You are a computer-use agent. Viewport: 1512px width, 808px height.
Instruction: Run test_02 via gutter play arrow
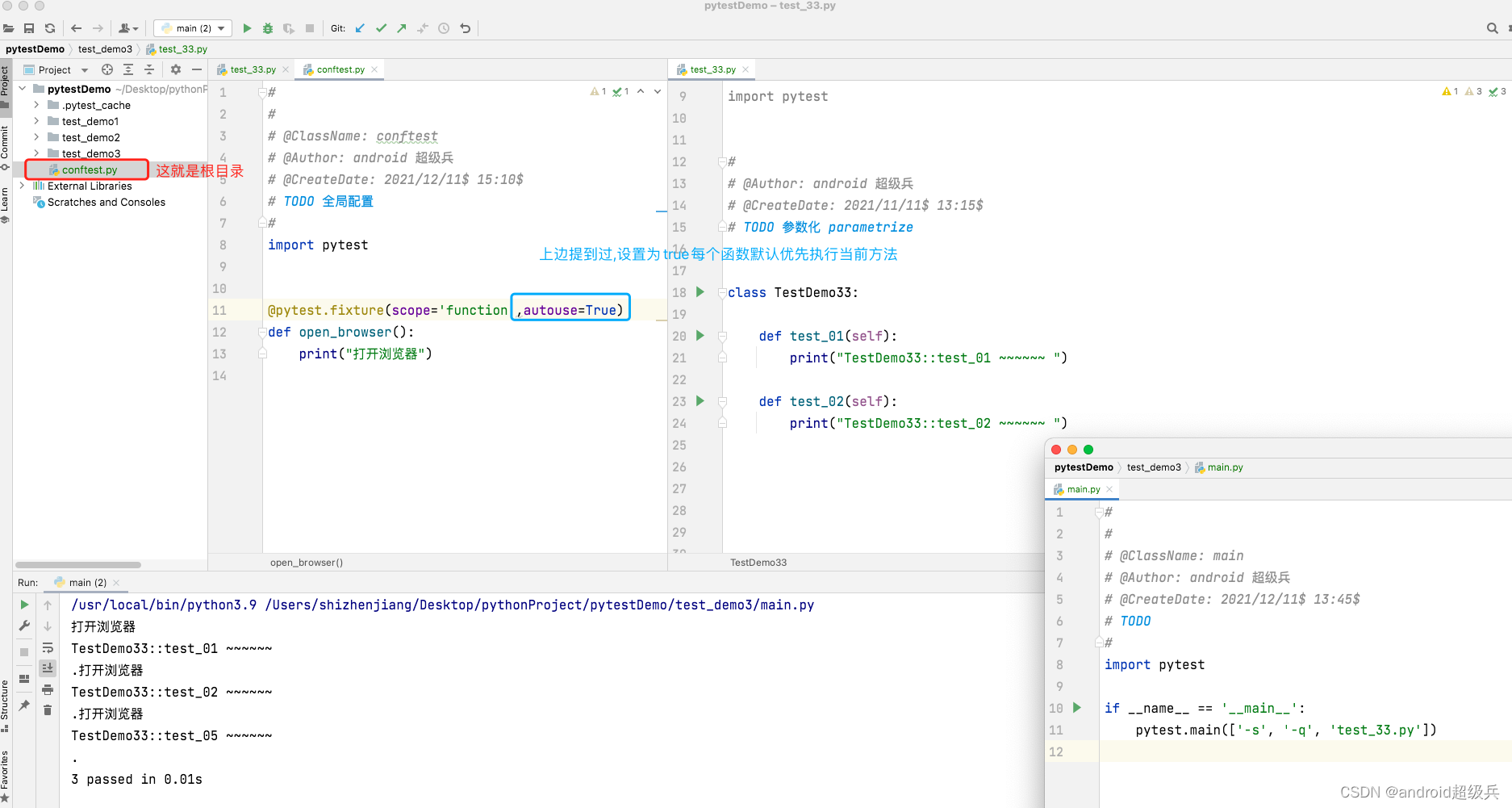point(700,401)
